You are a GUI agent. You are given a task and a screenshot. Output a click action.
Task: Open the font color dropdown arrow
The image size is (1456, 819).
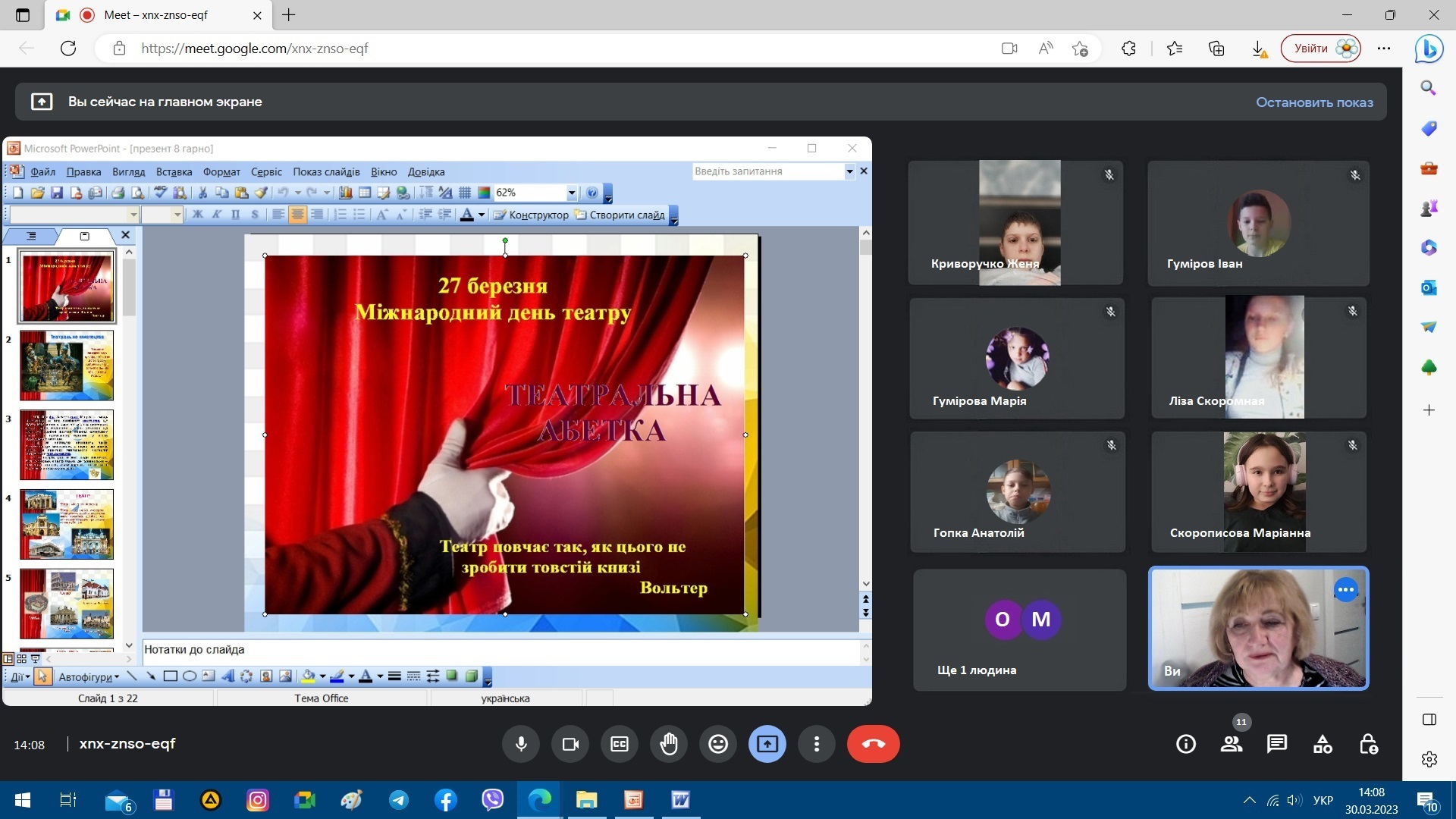(x=482, y=215)
